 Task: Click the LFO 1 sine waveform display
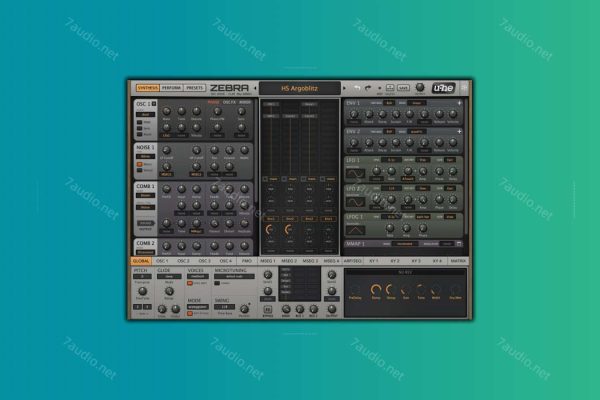point(355,174)
